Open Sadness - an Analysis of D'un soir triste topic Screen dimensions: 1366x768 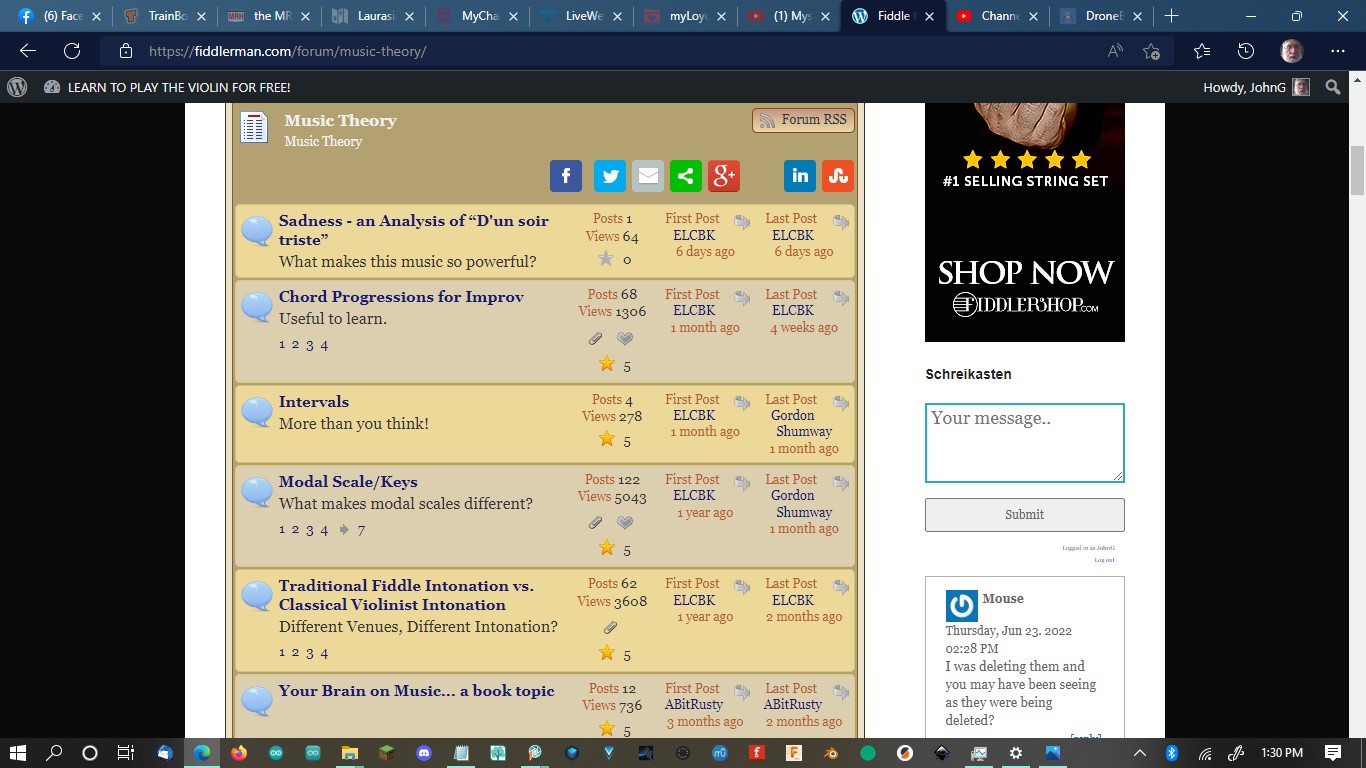click(x=413, y=230)
